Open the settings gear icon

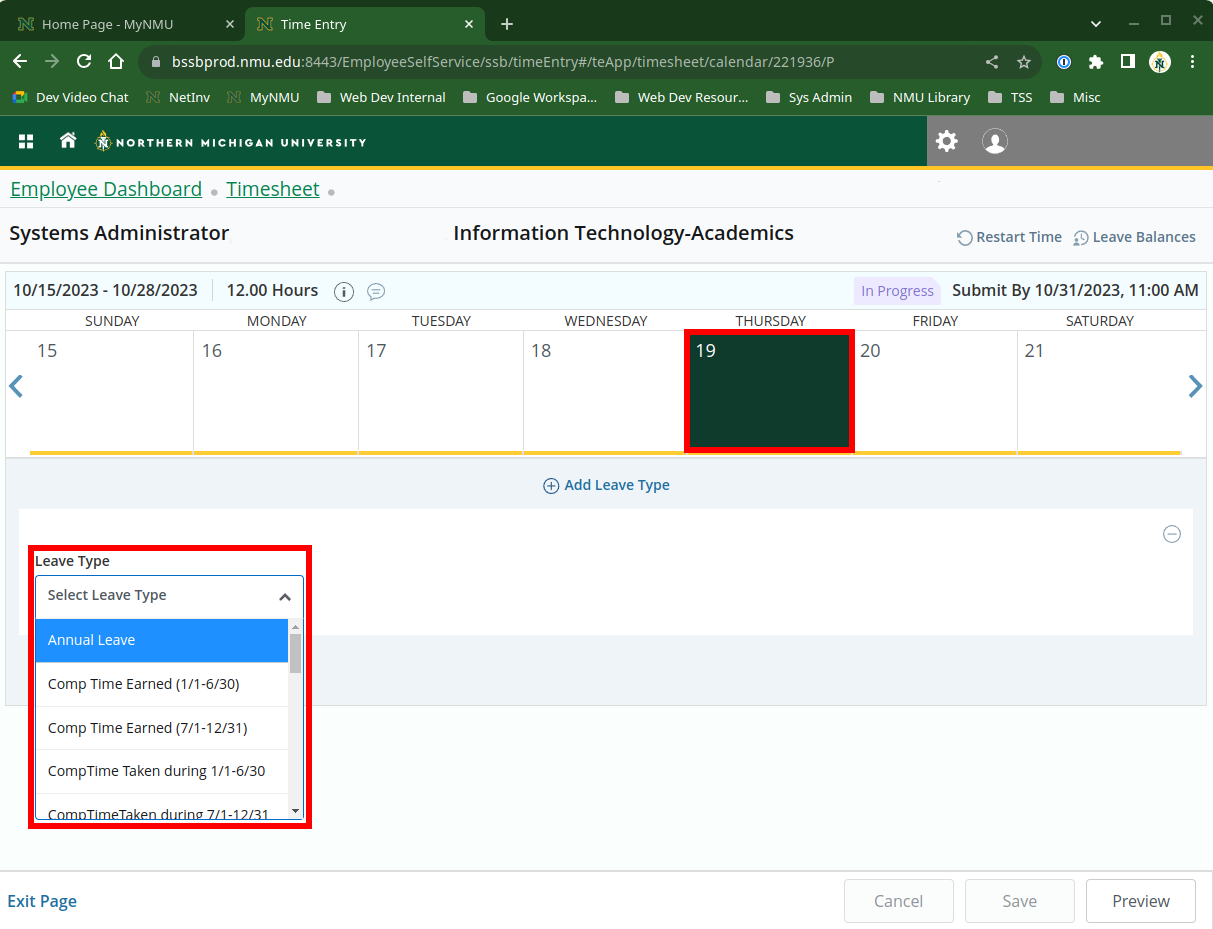click(946, 141)
